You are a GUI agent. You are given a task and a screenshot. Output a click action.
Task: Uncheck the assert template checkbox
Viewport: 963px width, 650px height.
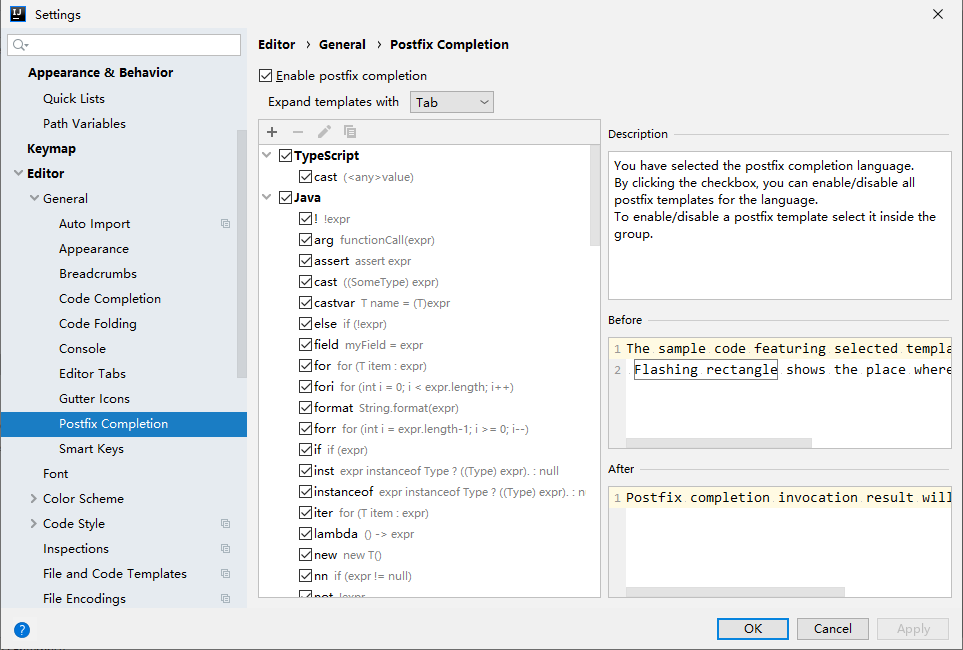[x=305, y=260]
